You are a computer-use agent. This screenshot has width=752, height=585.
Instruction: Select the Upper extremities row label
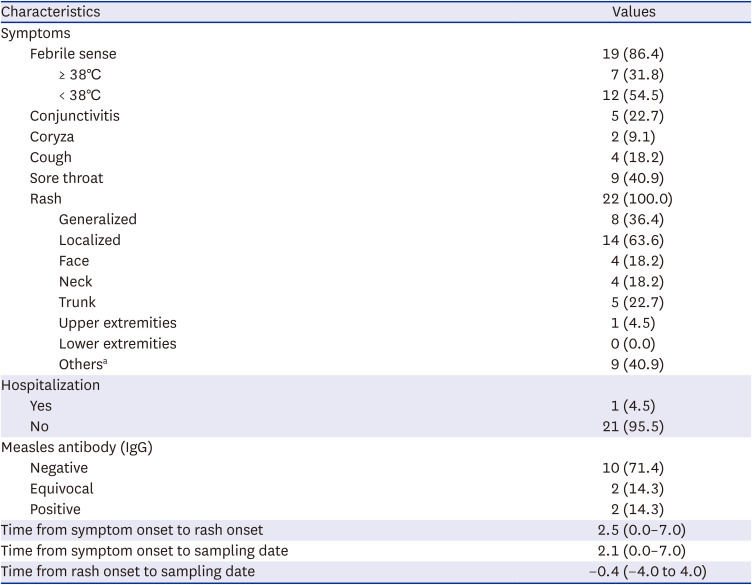click(x=118, y=323)
